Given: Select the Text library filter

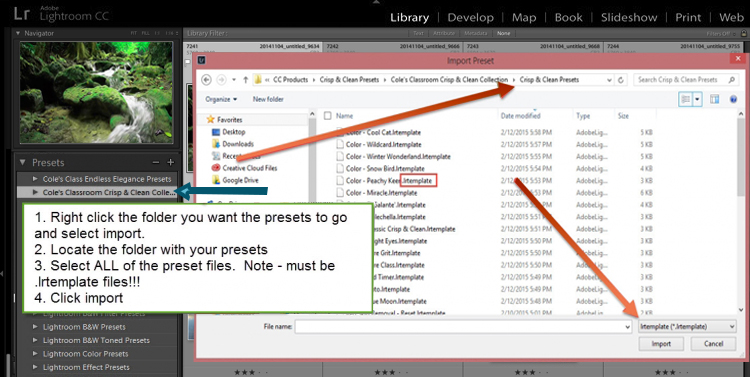Looking at the screenshot, I should tap(418, 33).
